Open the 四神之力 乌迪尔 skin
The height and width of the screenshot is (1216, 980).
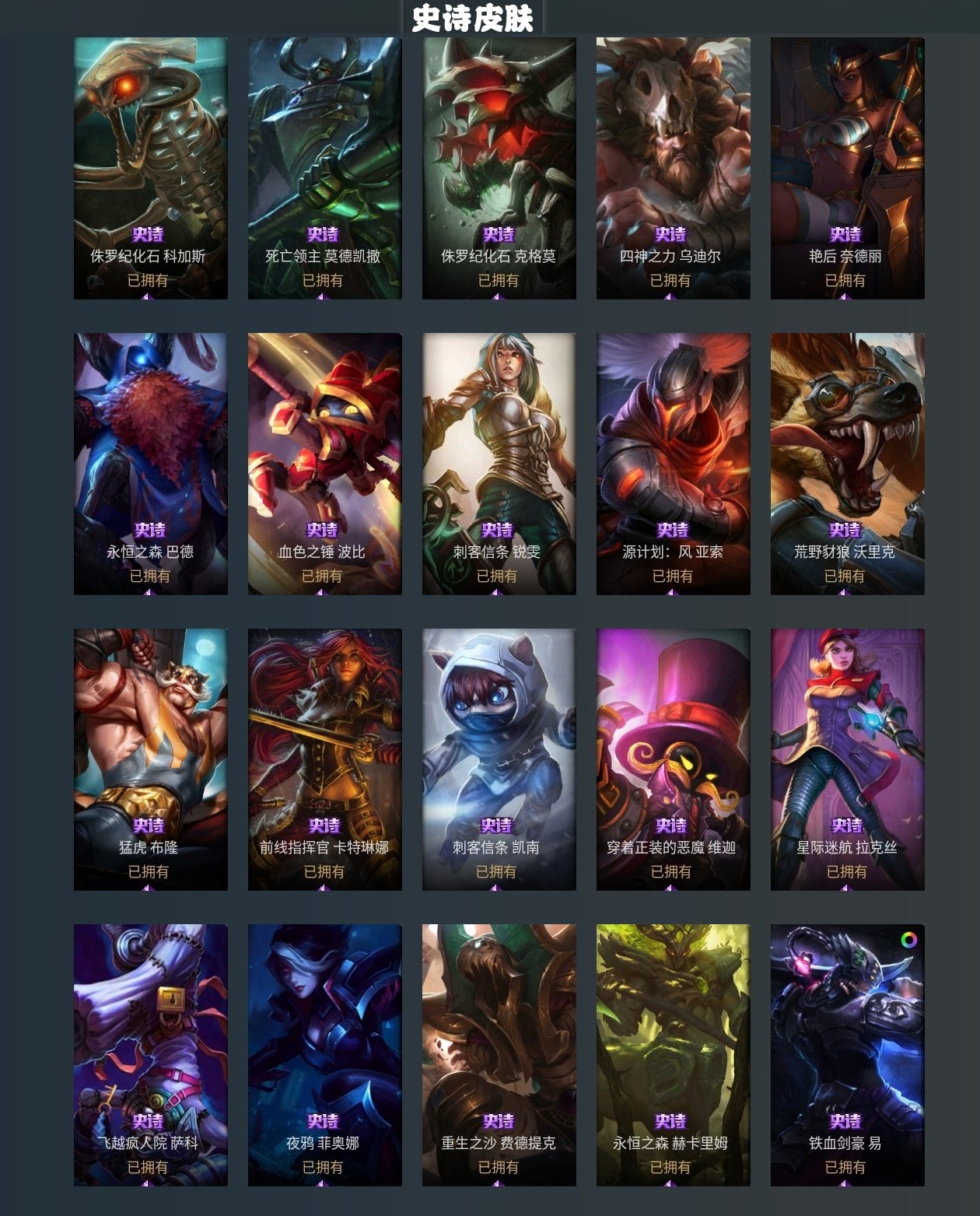point(674,168)
